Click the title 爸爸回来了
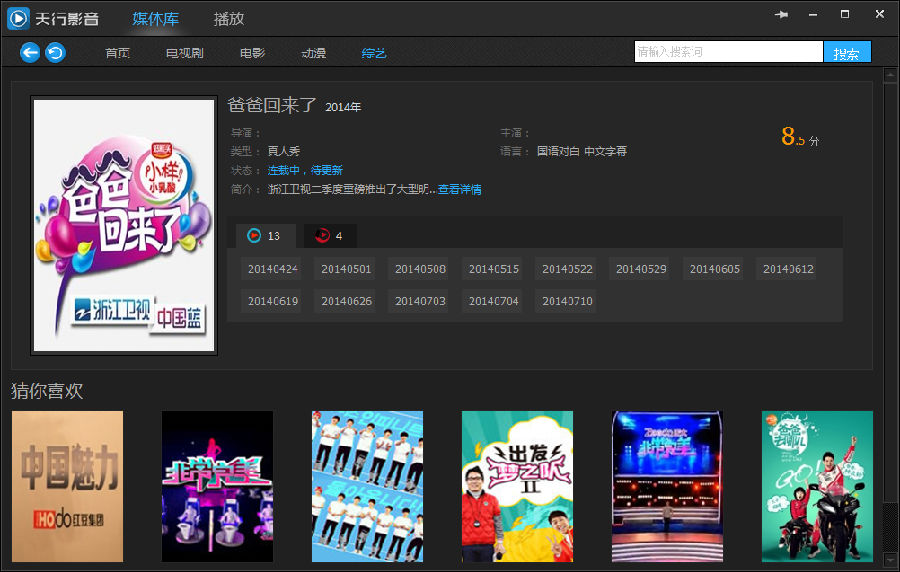 (x=272, y=105)
